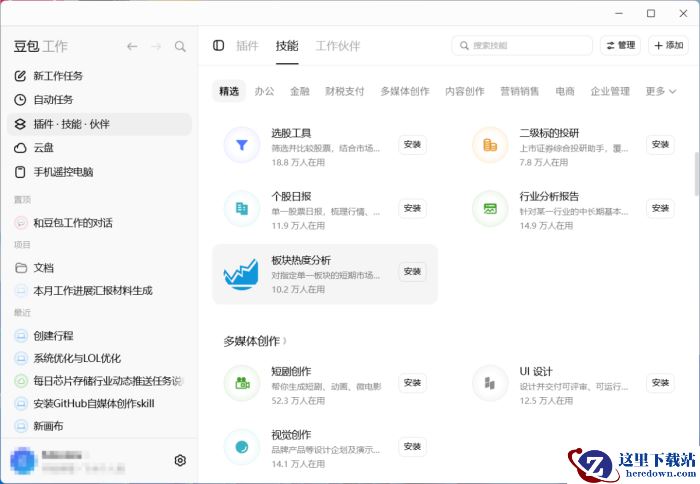
Task: Select 金融 category tab
Action: (300, 92)
